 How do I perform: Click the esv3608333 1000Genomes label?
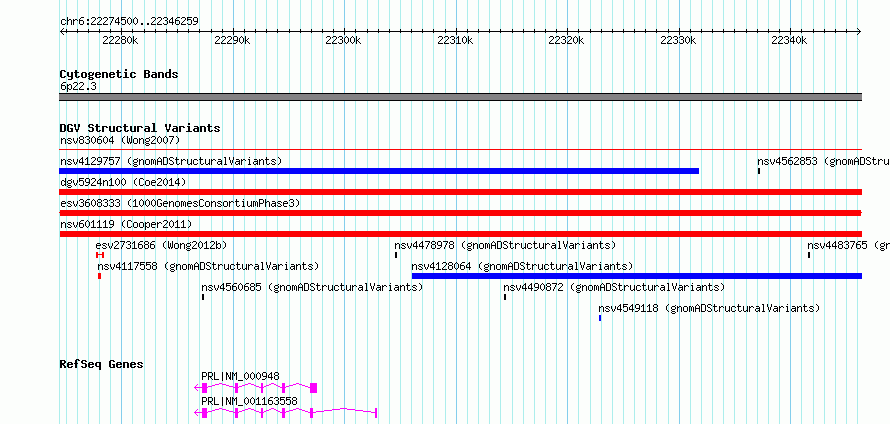pos(180,203)
